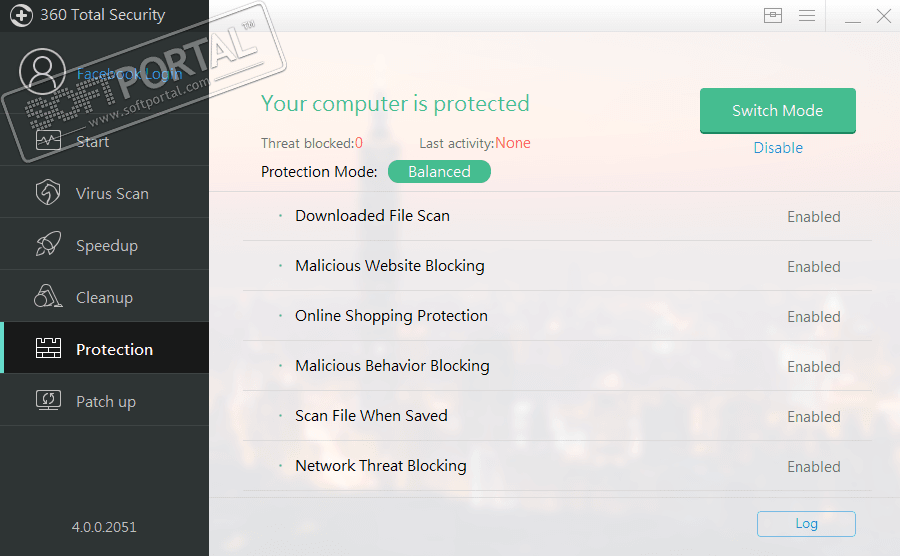Select the Network Threat Blocking row
The image size is (900, 556).
click(381, 466)
